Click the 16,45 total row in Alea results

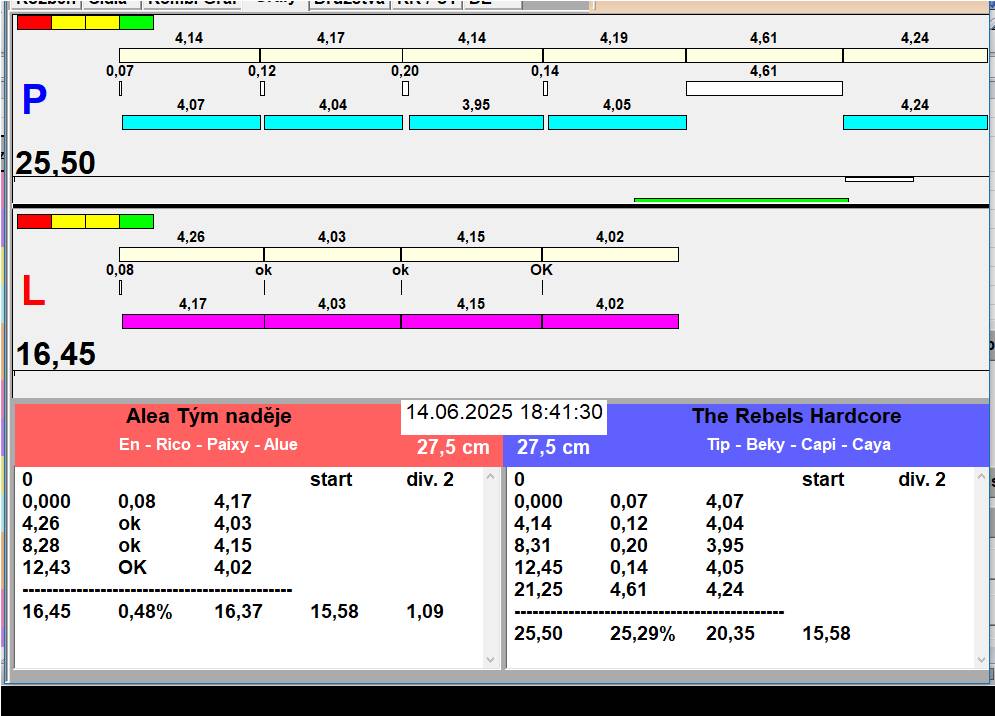46,612
